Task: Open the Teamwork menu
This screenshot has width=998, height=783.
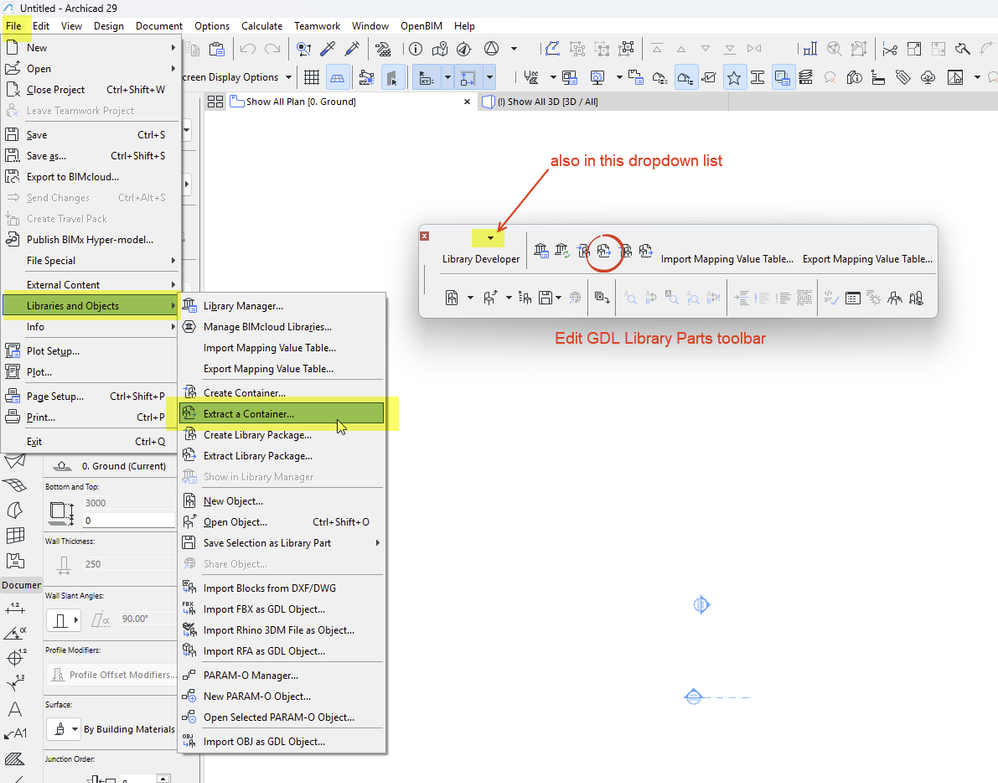Action: pos(317,26)
